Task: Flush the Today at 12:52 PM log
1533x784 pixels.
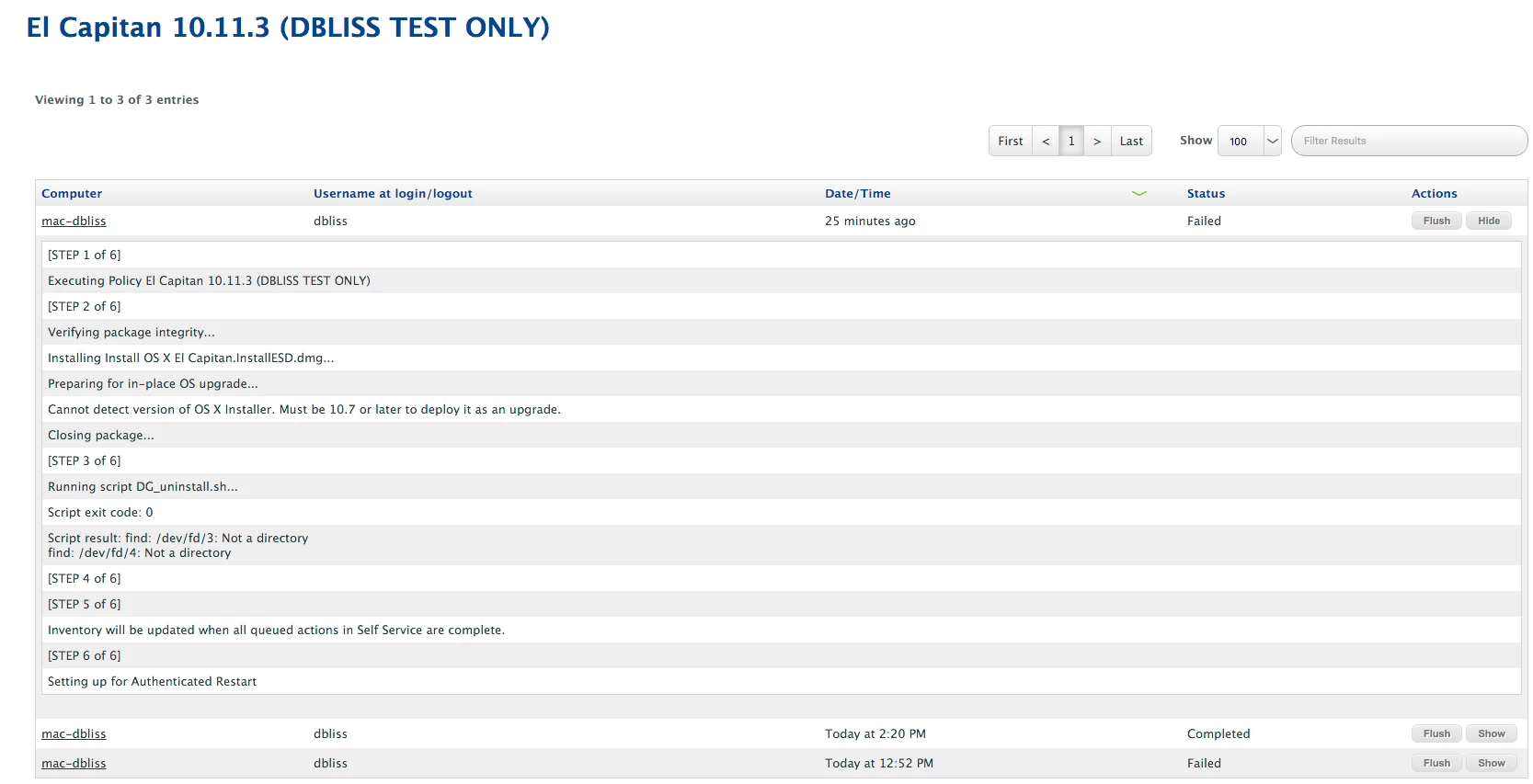Action: point(1436,763)
